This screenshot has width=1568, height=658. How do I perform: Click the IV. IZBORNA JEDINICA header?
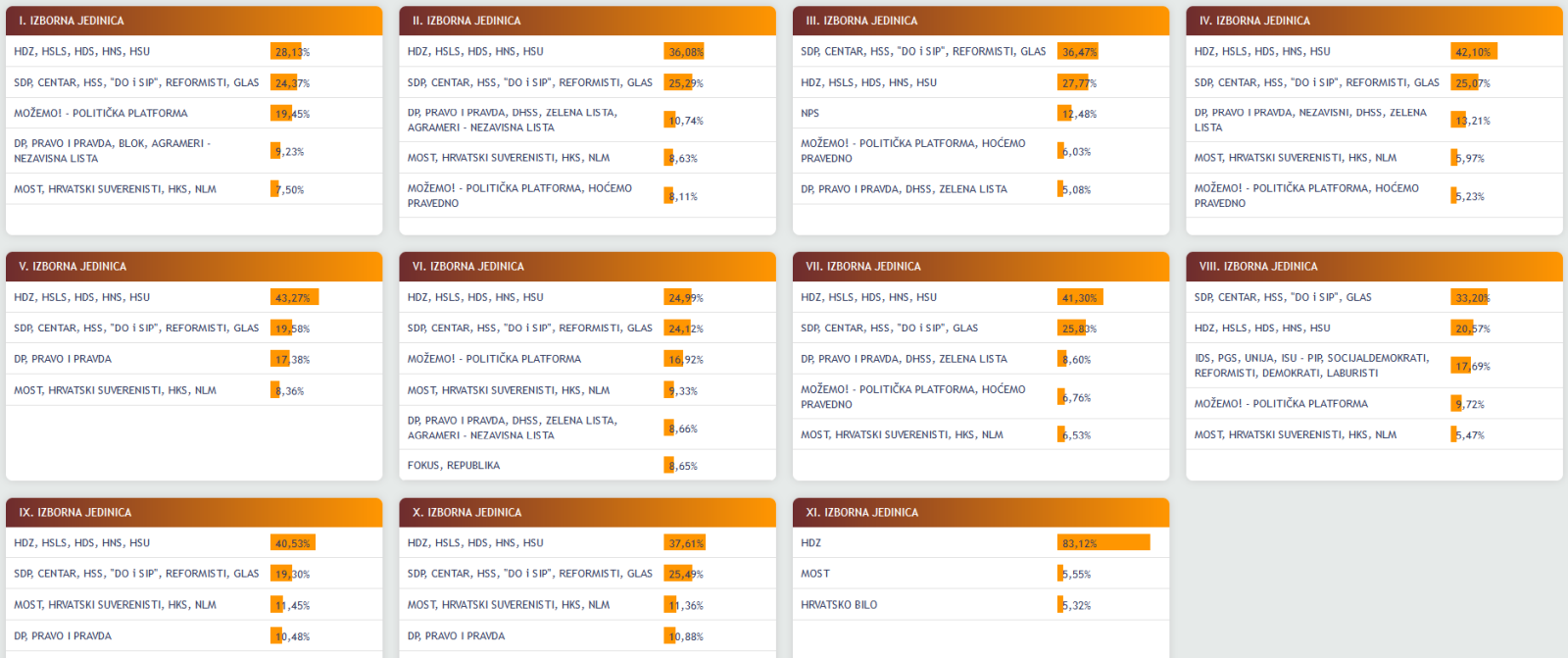(x=1375, y=21)
